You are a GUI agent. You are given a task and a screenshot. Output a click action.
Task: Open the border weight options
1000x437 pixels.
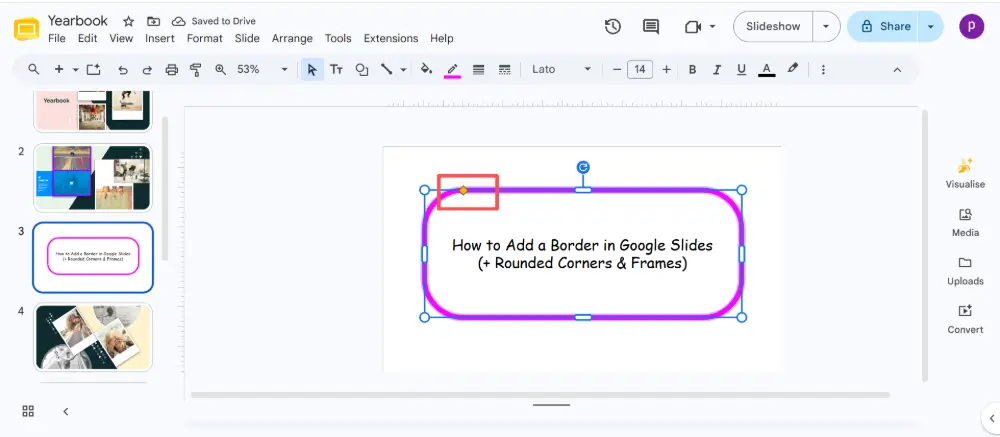click(x=478, y=70)
